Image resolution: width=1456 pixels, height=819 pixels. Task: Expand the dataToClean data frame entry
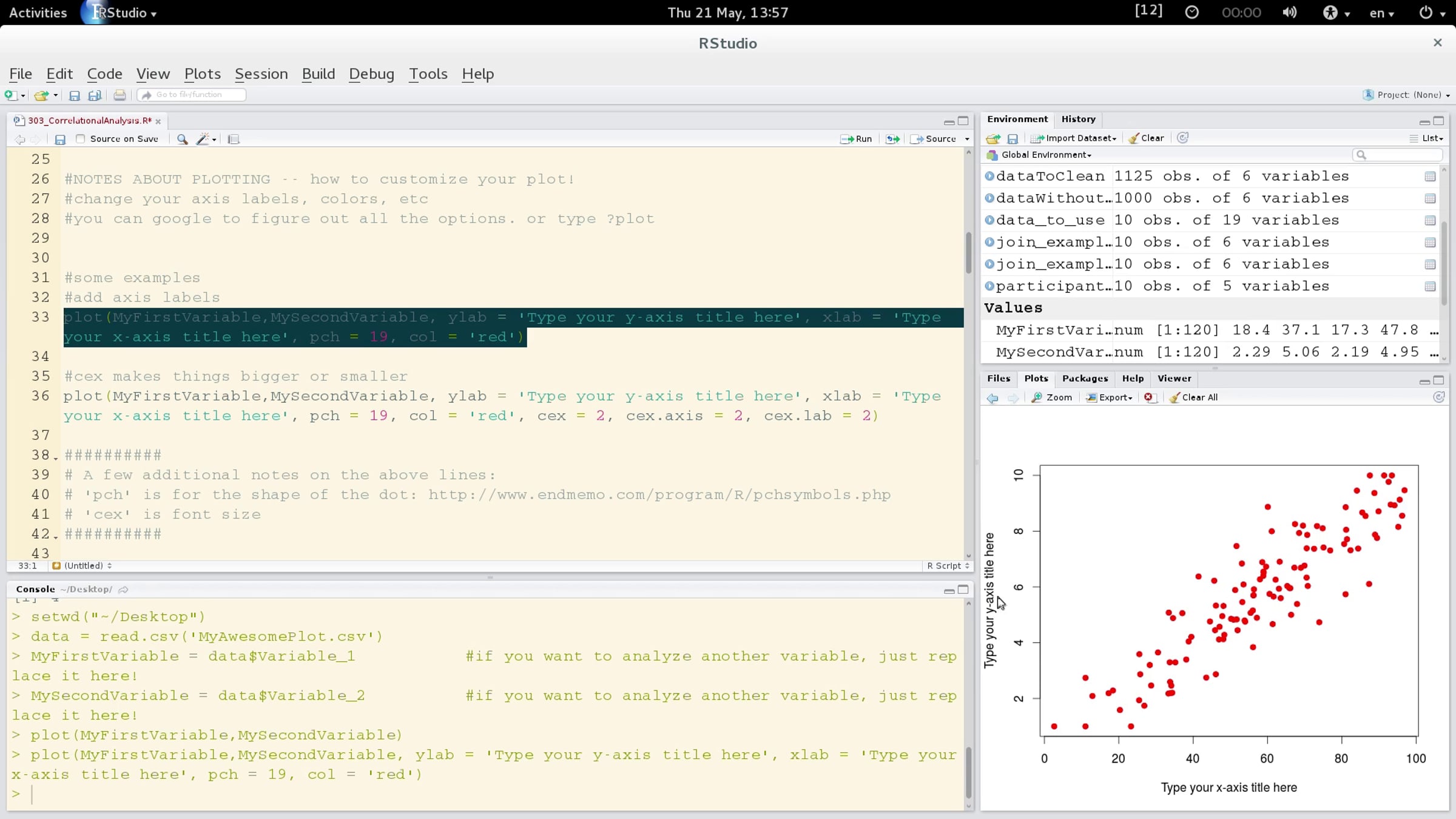click(x=989, y=176)
